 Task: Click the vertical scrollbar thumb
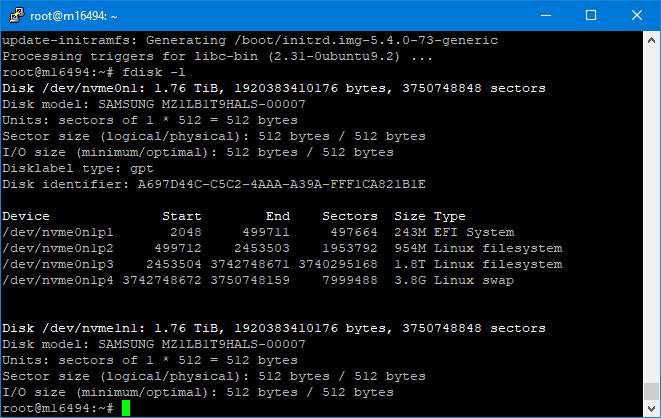click(x=651, y=391)
